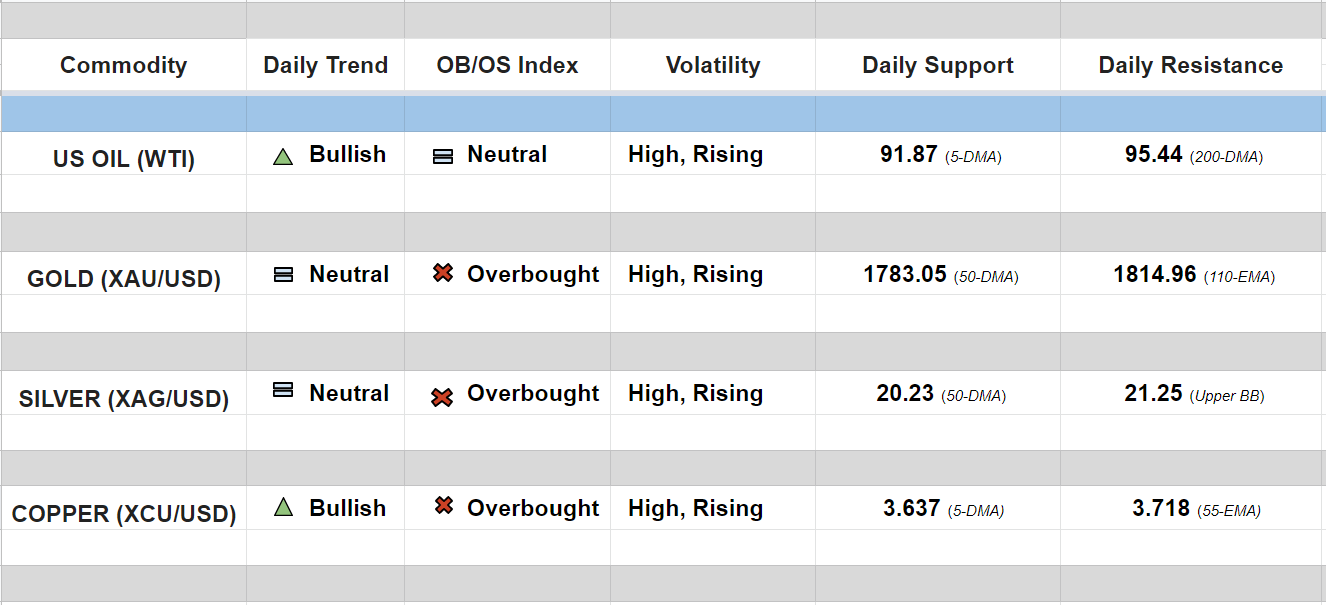Click Silver's Neutral daily trend bars icon
This screenshot has height=605, width=1326.
pos(283,391)
